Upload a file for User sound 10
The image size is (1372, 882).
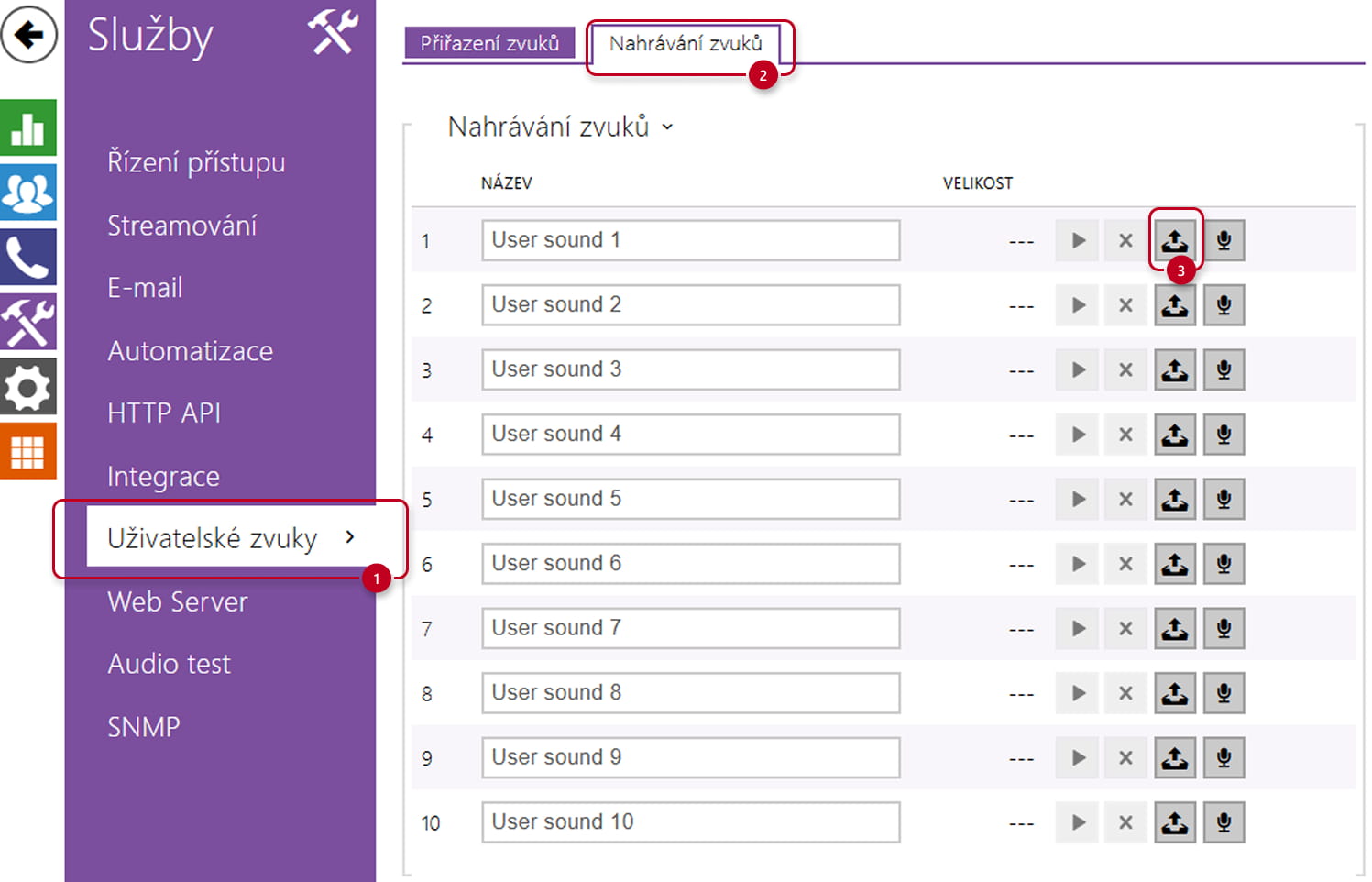1175,822
